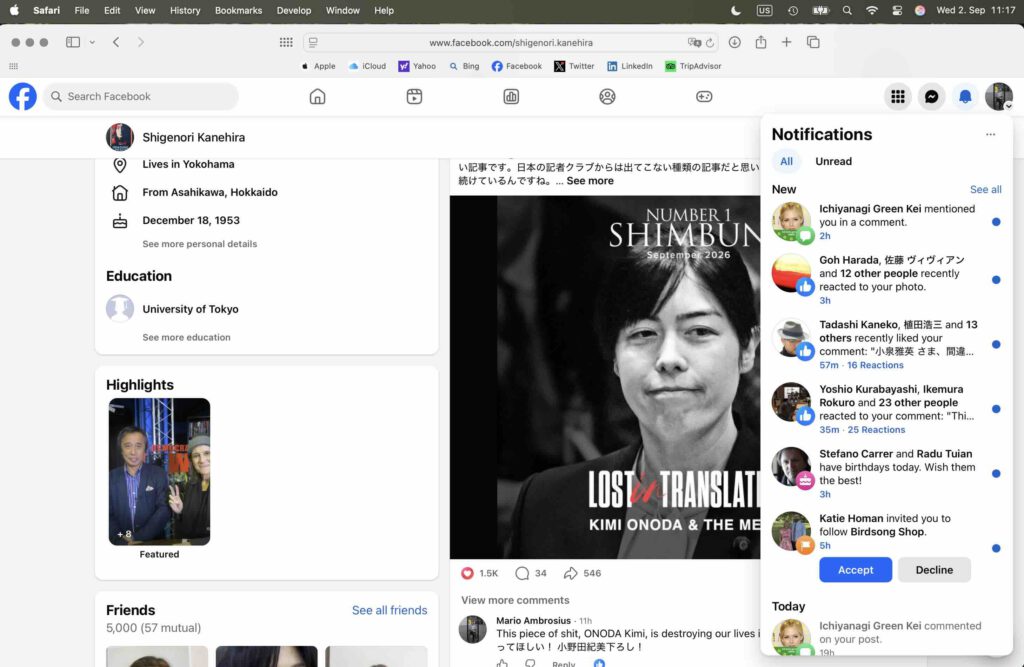This screenshot has width=1024, height=667.
Task: Open the favorites bar apps grid icon
Action: pos(14,66)
